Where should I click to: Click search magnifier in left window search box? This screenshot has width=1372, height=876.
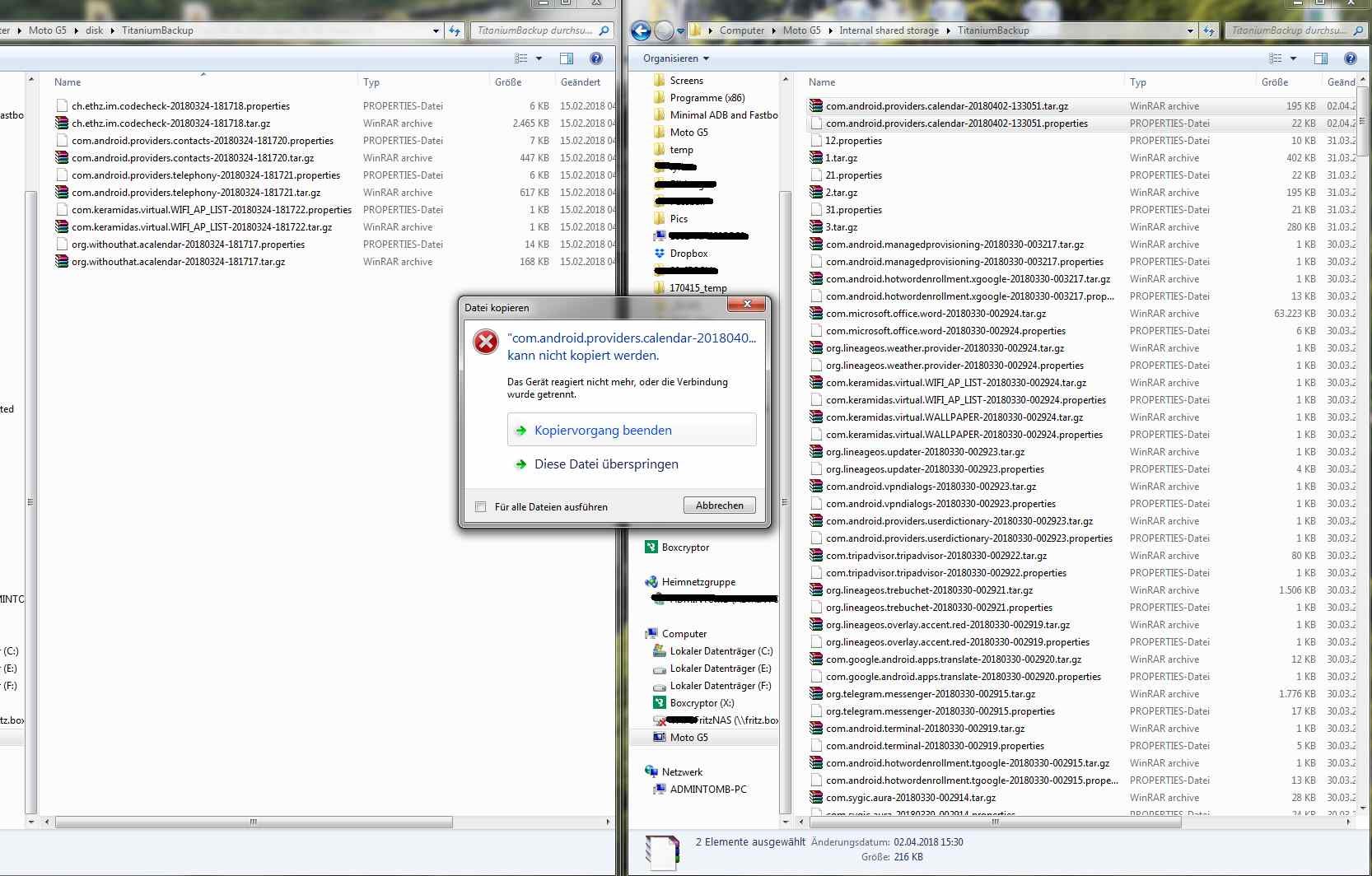(x=604, y=30)
